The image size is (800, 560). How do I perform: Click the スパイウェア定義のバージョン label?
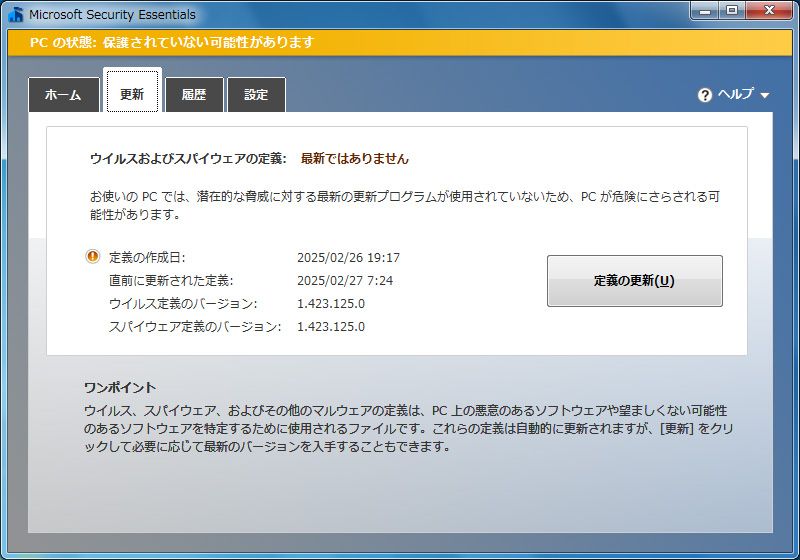click(x=195, y=326)
